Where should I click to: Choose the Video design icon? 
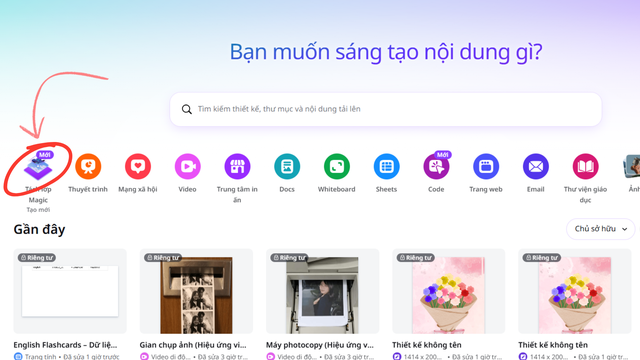[x=187, y=167]
